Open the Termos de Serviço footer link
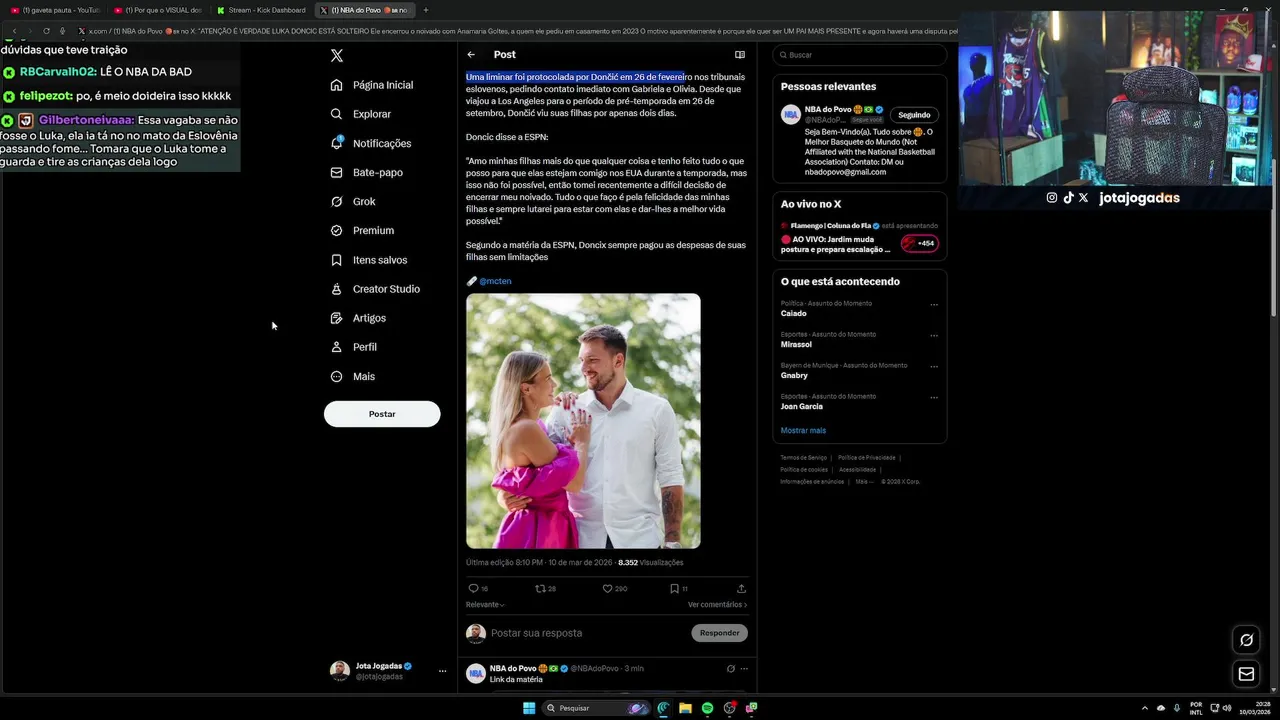The image size is (1280, 720). [804, 458]
